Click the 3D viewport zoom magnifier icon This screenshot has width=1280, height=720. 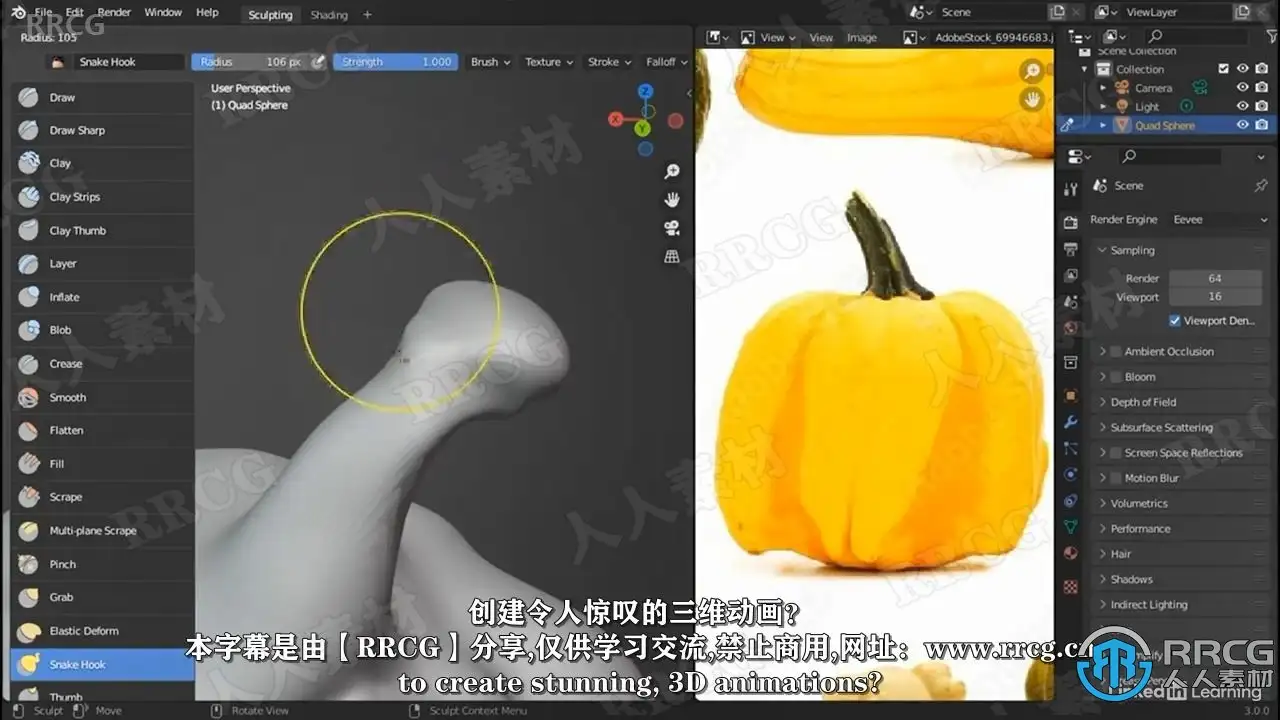click(672, 172)
